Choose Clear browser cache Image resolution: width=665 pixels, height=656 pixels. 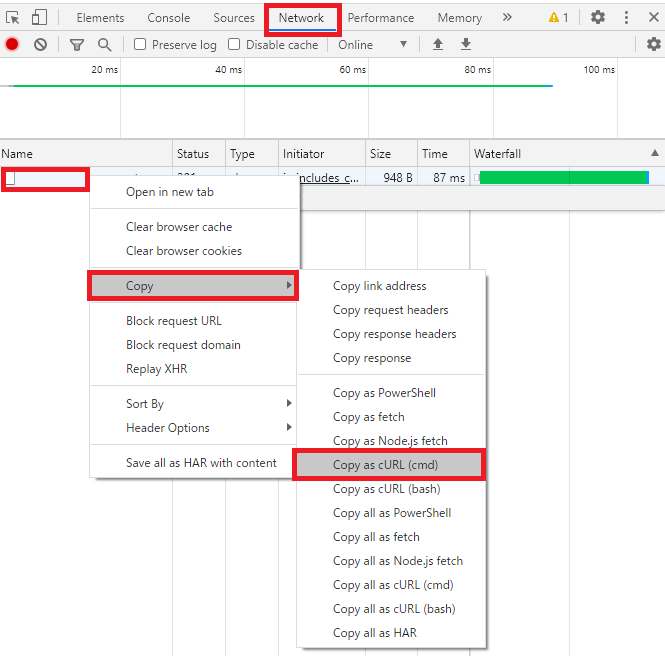195,227
